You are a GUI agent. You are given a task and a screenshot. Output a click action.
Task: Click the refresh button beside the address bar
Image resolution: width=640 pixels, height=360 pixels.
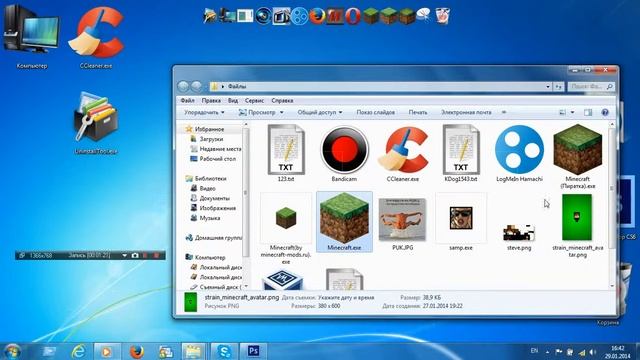coord(558,87)
